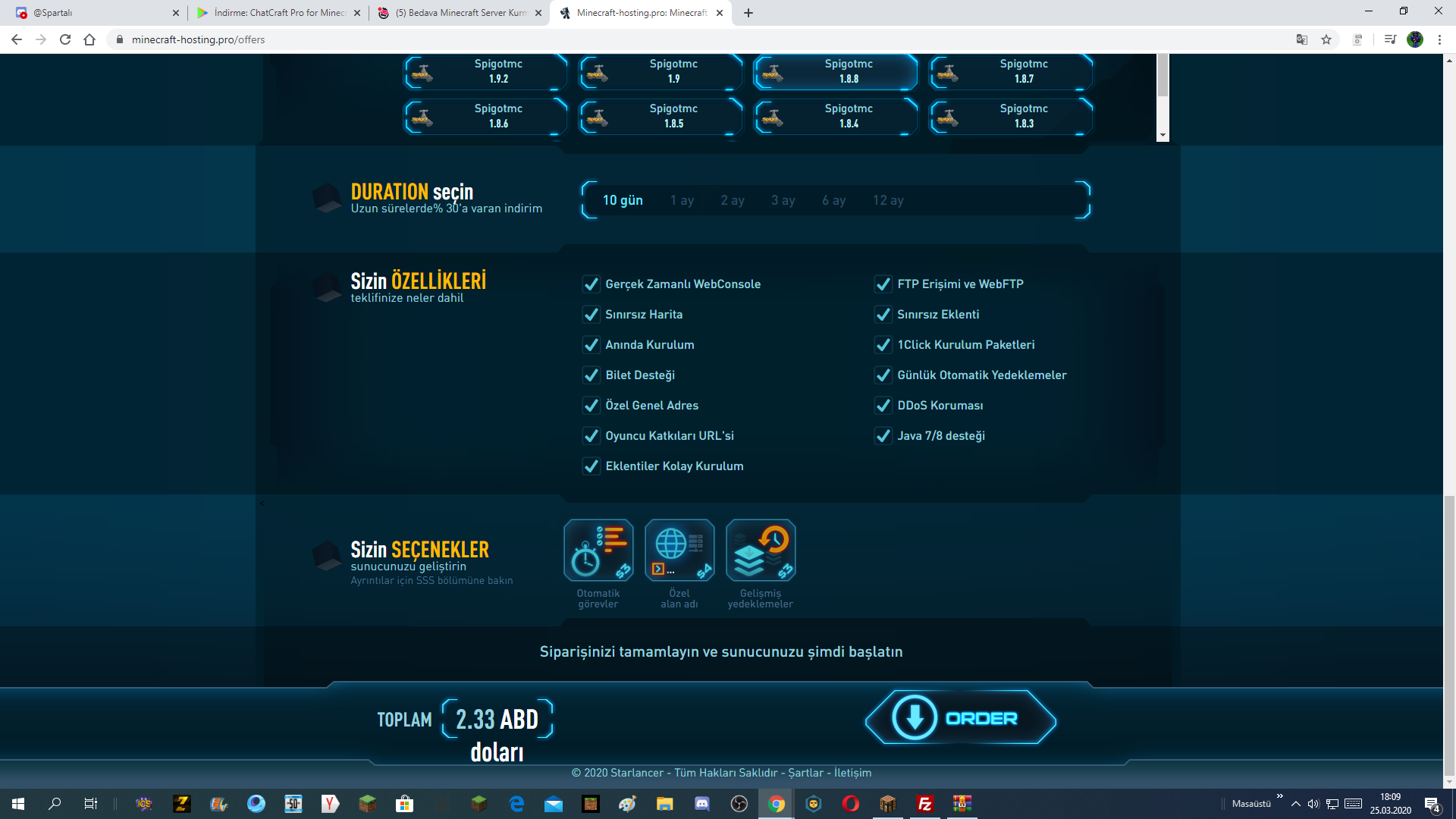Choose the 1 ay duration
Viewport: 1456px width, 819px height.
coord(682,200)
